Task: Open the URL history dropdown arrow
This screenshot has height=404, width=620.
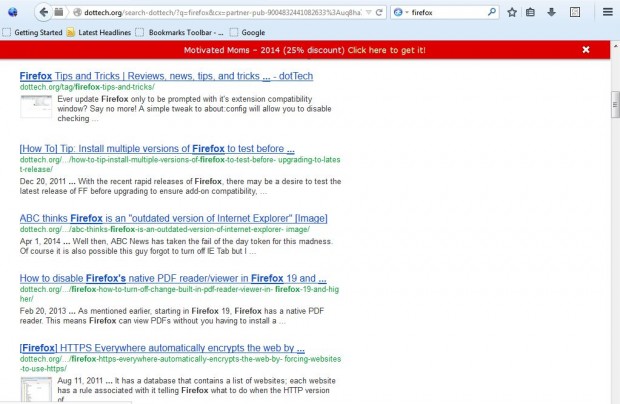Action: coord(369,12)
